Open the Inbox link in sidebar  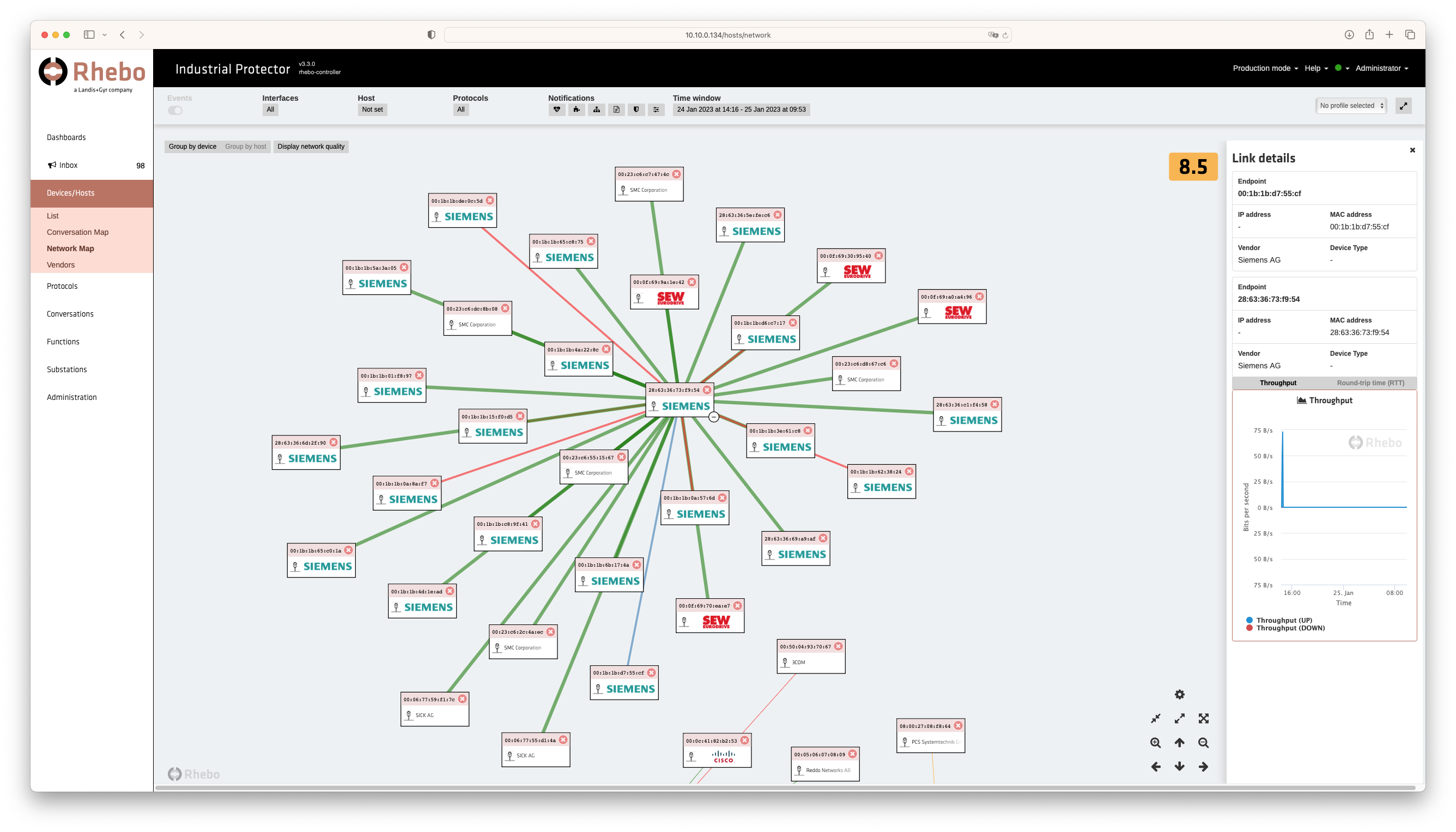68,165
